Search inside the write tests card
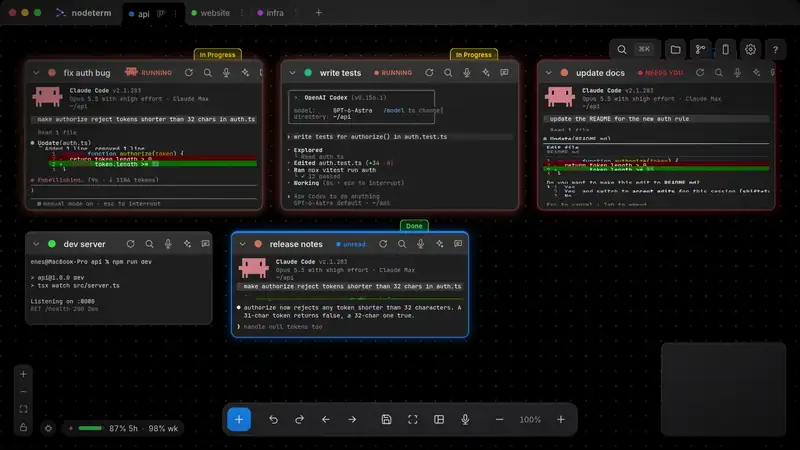 (448, 73)
